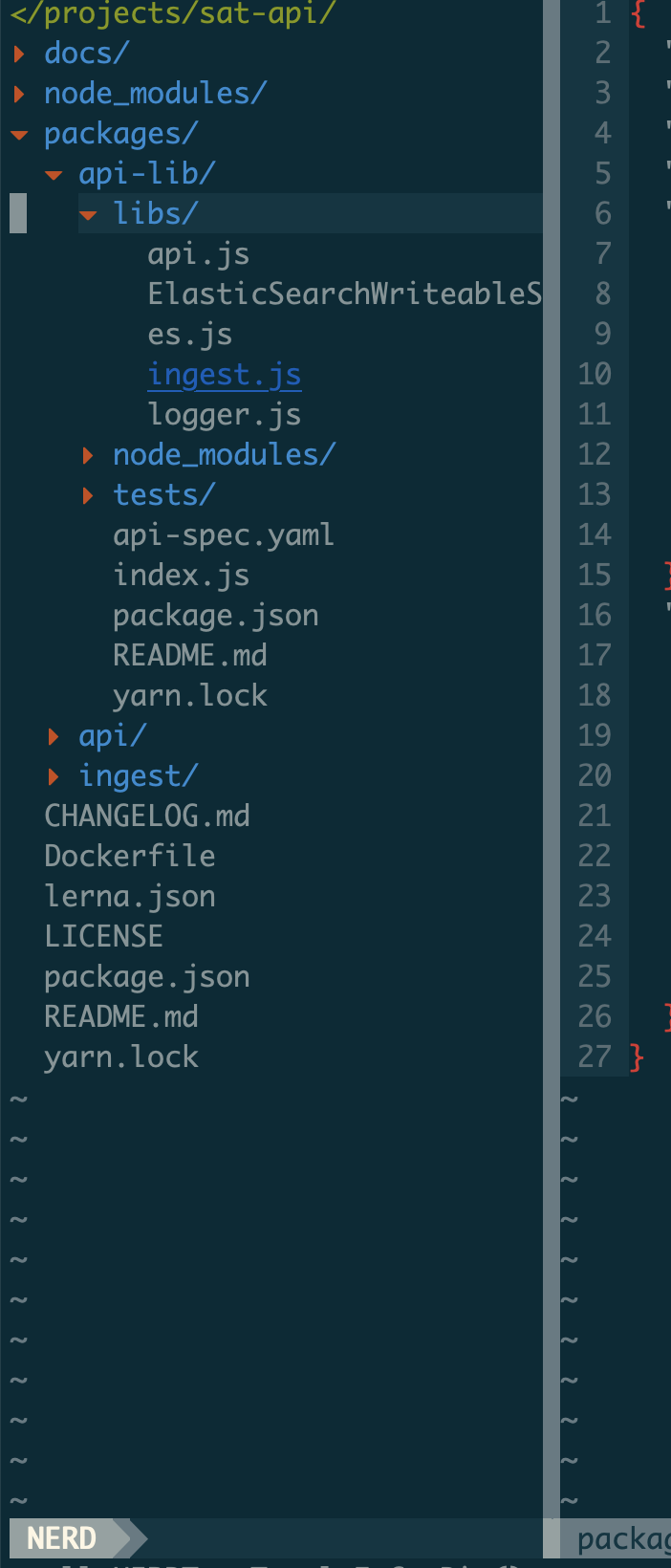Collapse the packages/ folder
This screenshot has width=671, height=1568.
point(119,133)
